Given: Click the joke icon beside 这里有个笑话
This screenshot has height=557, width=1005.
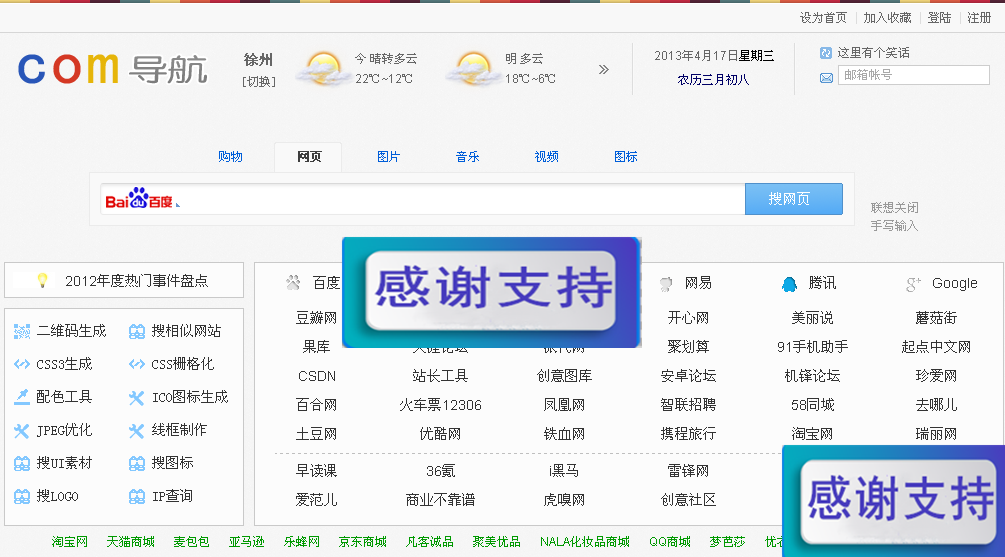Looking at the screenshot, I should click(x=826, y=53).
